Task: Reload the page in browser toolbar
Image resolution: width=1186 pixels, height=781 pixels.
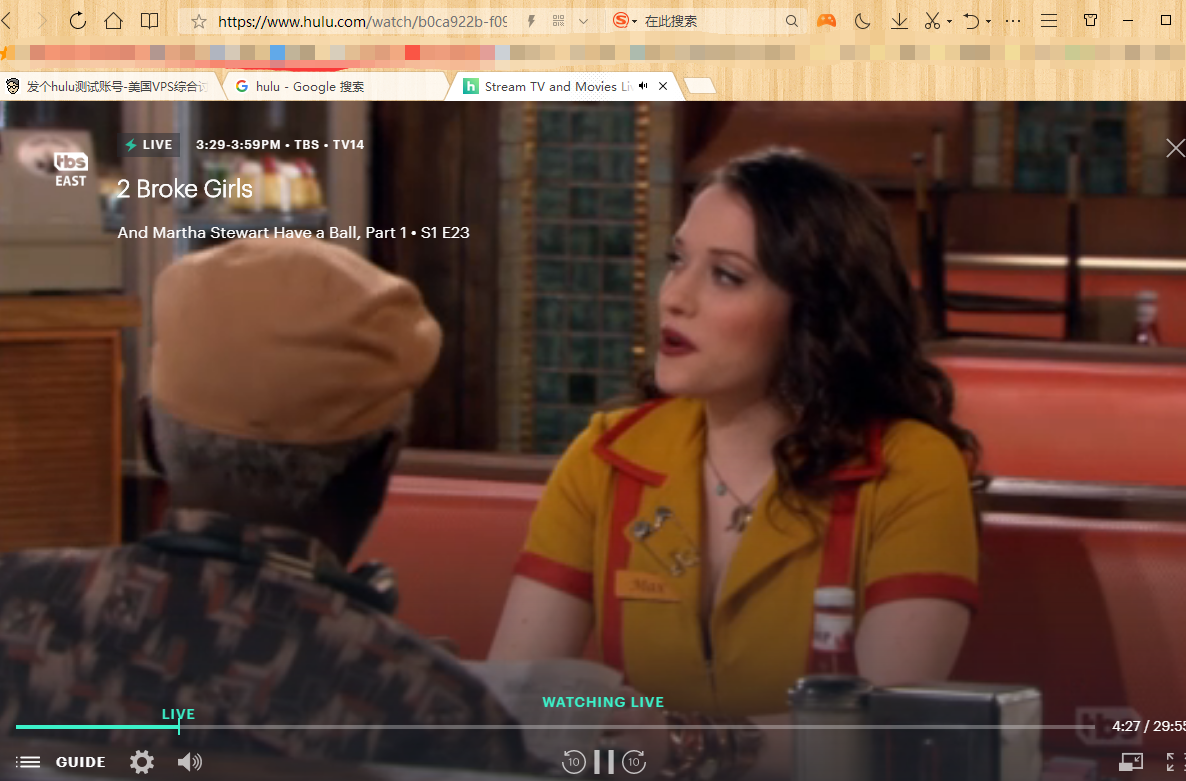Action: [x=78, y=20]
